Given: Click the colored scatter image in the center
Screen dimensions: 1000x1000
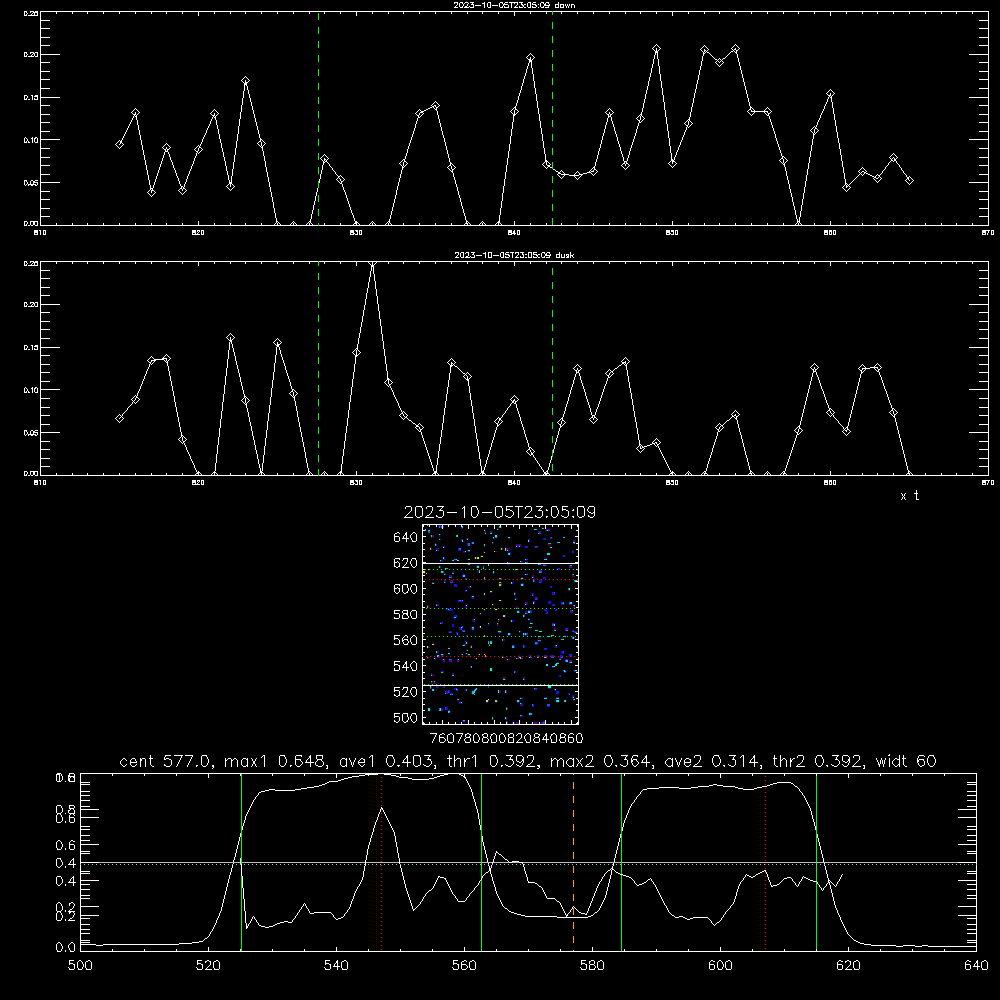Looking at the screenshot, I should (500, 624).
